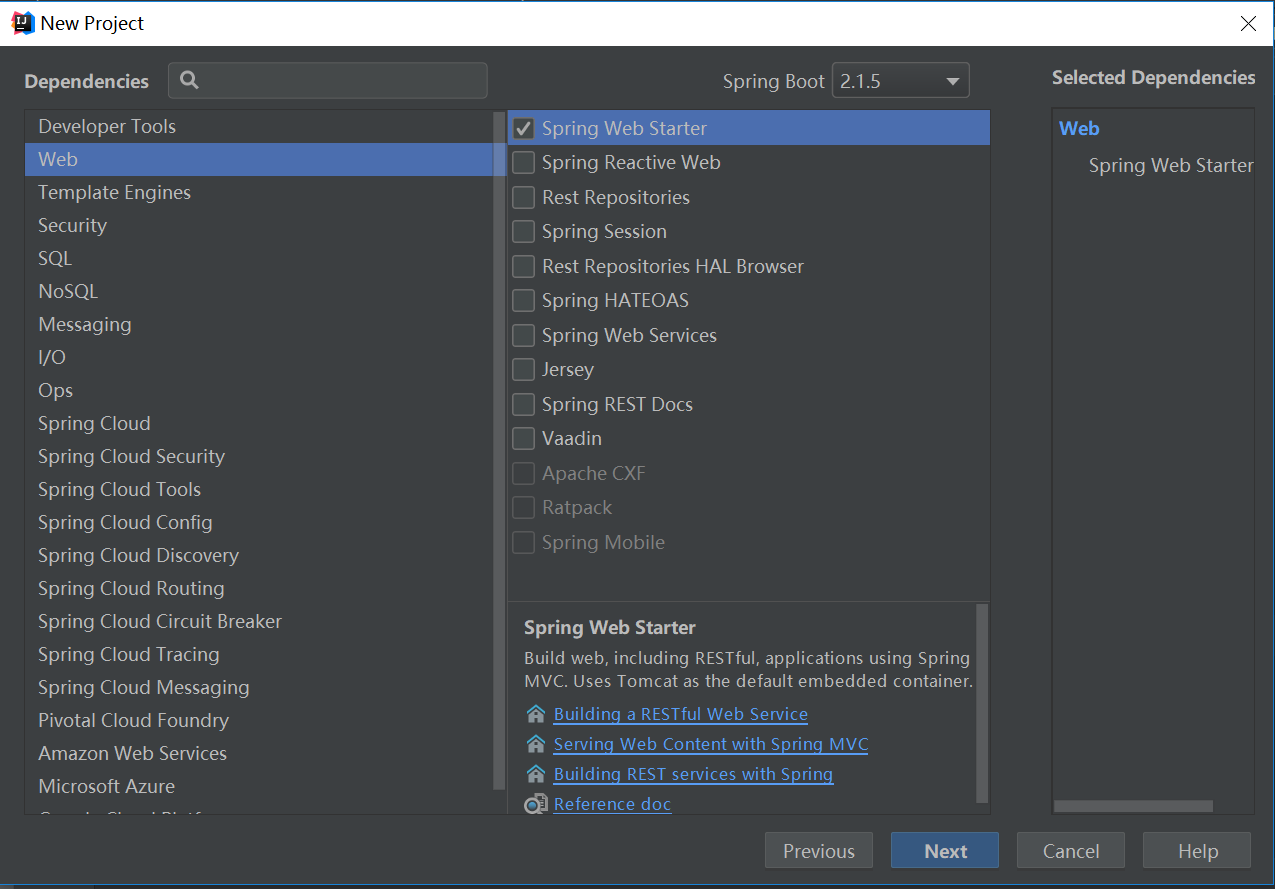Click the dependencies search field

click(328, 81)
